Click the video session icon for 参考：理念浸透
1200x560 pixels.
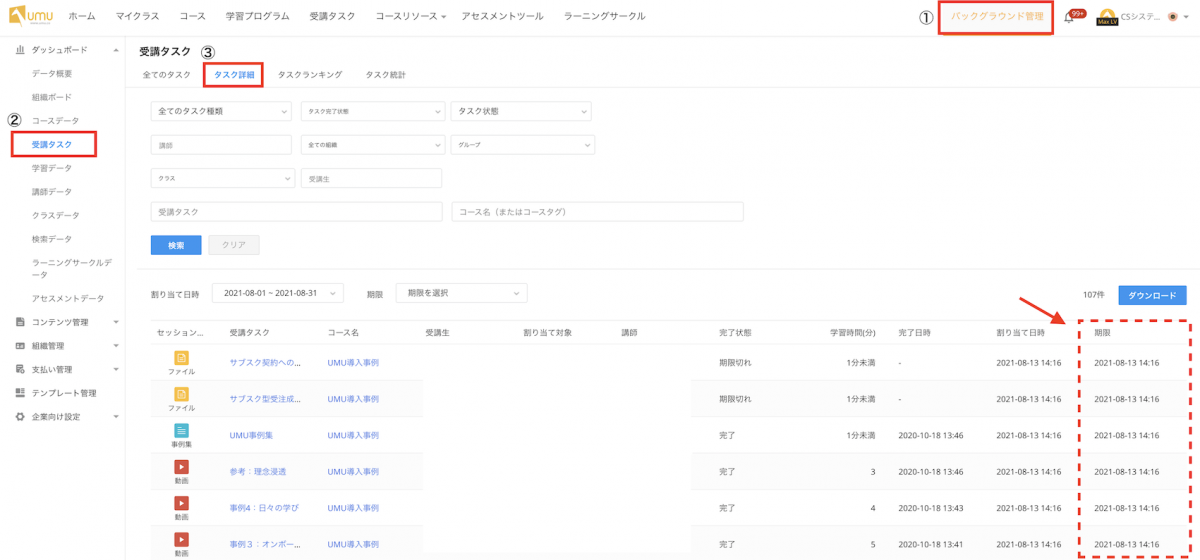[181, 467]
